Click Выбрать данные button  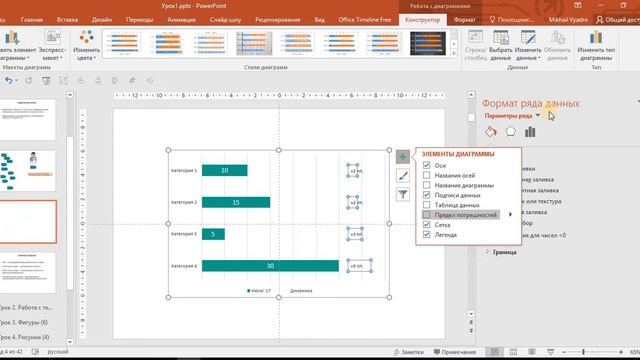[x=501, y=45]
